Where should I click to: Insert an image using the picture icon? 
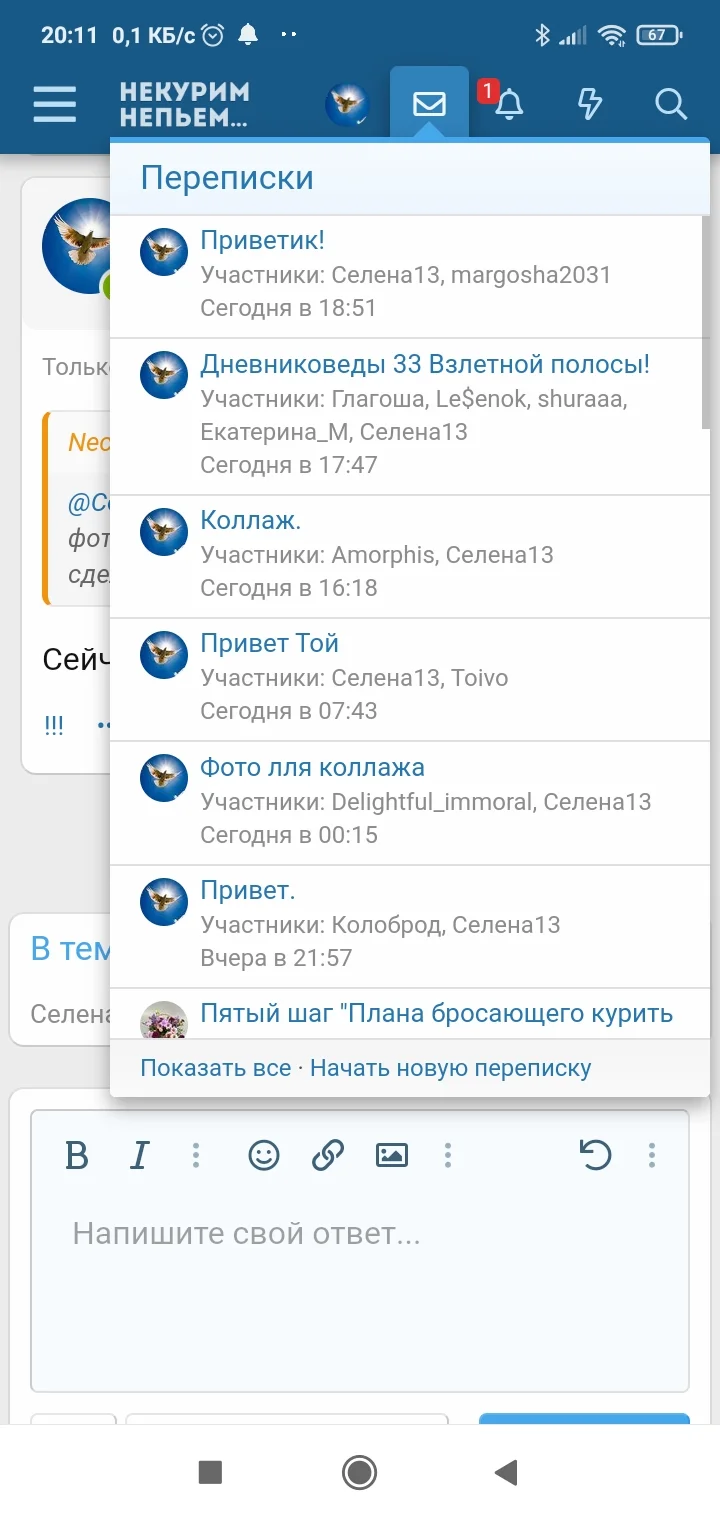pos(391,1156)
